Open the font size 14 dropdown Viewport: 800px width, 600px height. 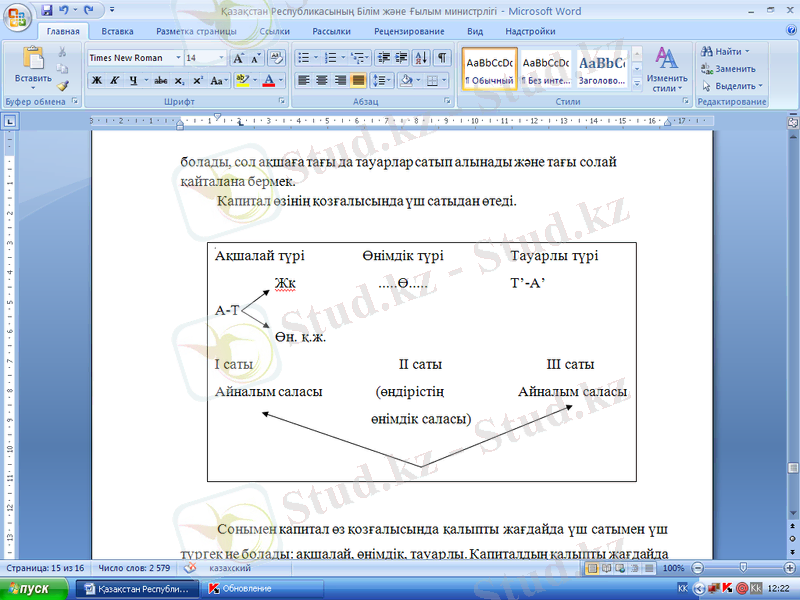[x=221, y=58]
